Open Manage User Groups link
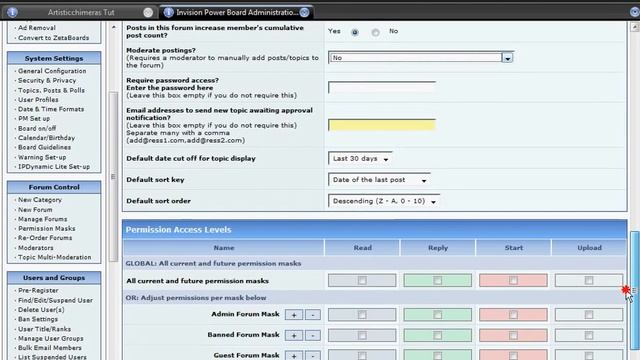 (51, 338)
